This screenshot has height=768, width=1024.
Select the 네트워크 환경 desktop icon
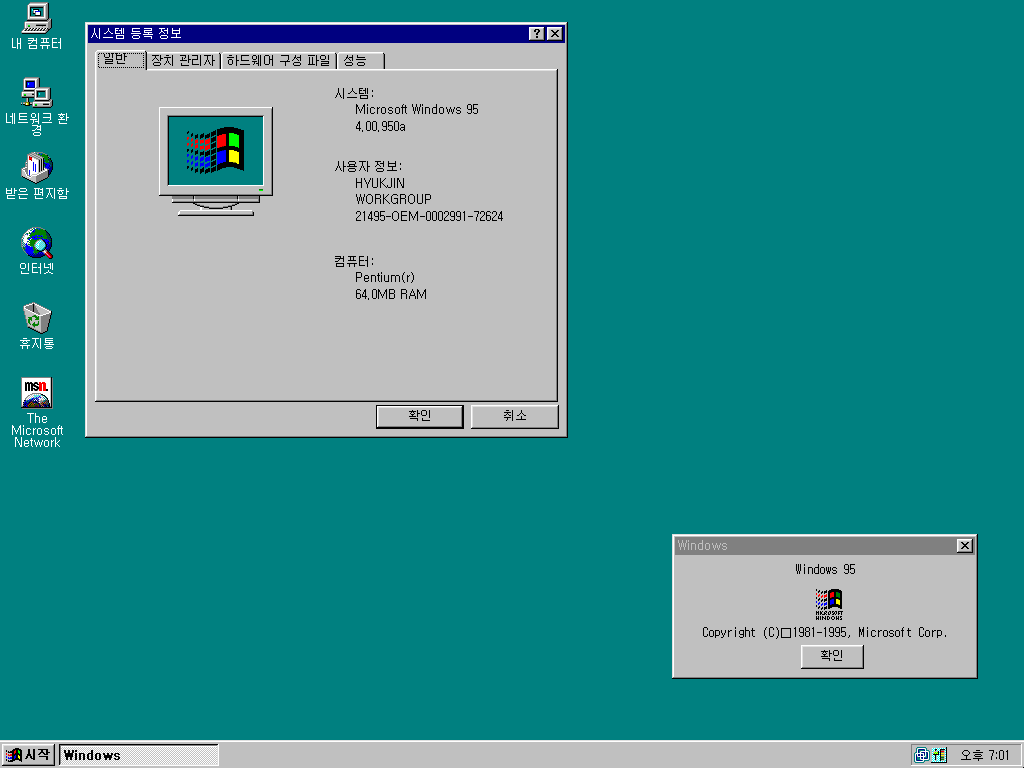click(x=37, y=105)
